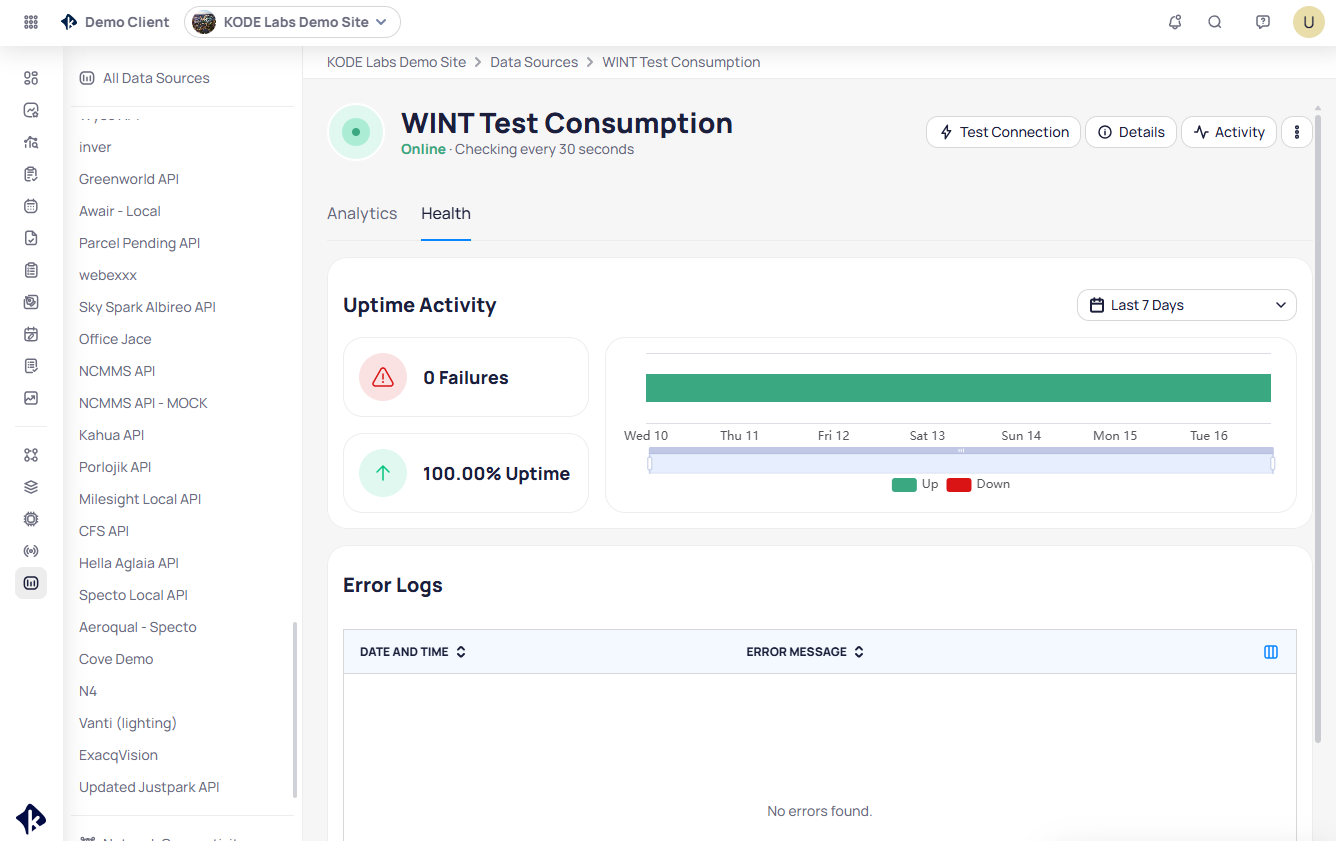Click the active data sources rail icon
Viewport: 1336px width, 841px height.
pyautogui.click(x=31, y=583)
